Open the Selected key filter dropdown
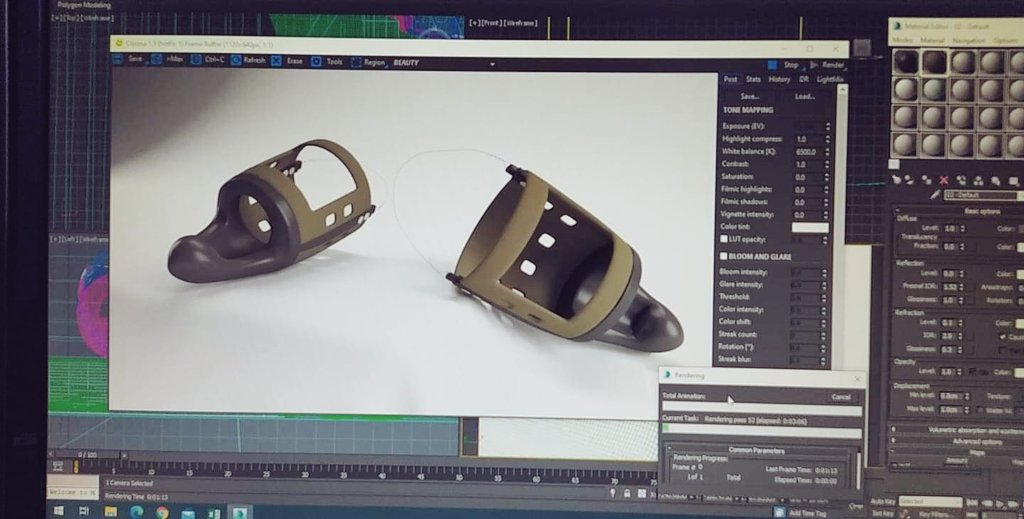The height and width of the screenshot is (519, 1024). tap(930, 502)
